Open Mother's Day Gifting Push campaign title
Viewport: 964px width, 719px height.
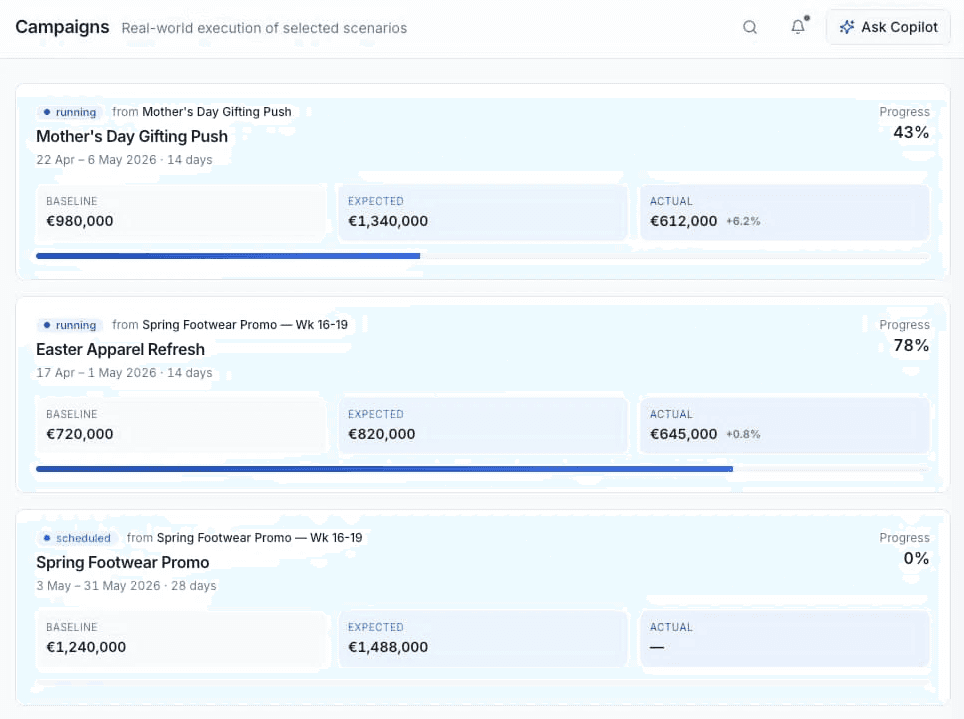(132, 136)
